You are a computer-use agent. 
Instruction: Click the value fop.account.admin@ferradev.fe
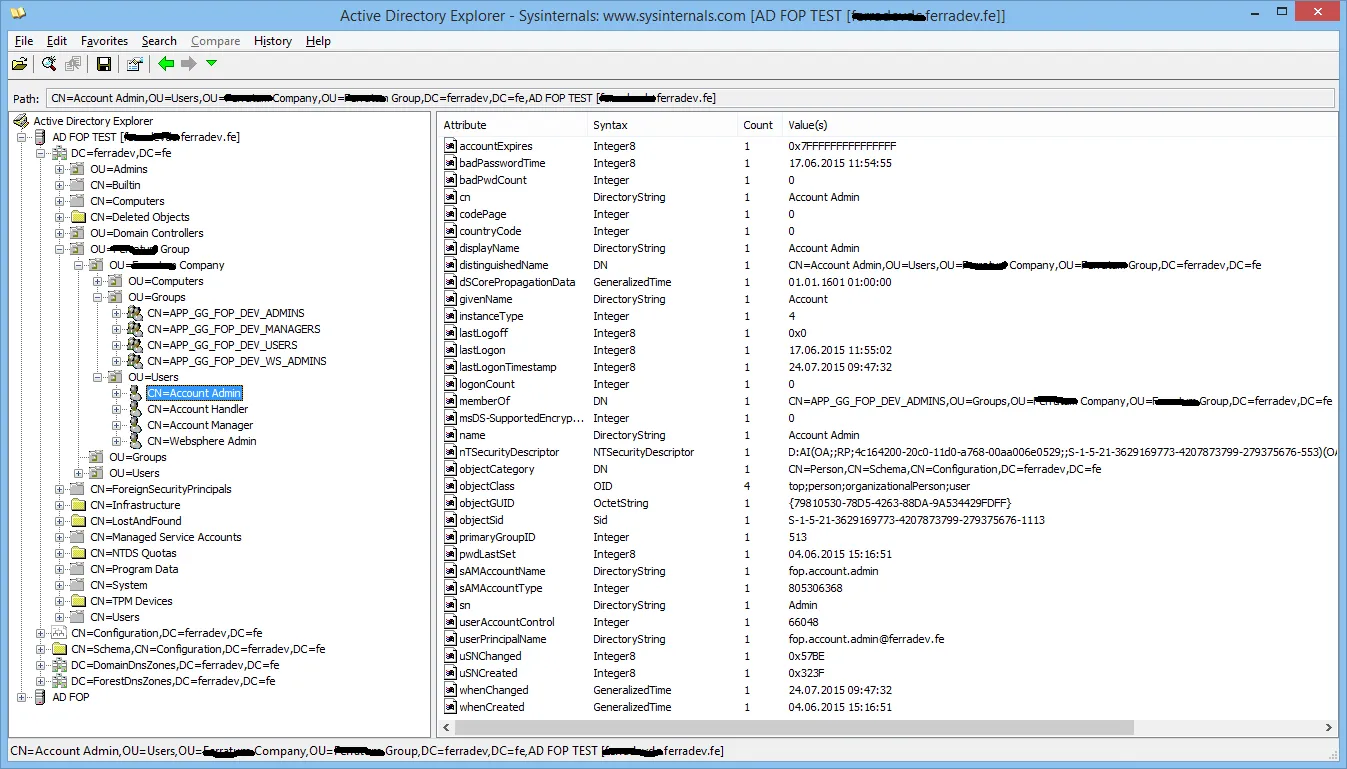866,639
